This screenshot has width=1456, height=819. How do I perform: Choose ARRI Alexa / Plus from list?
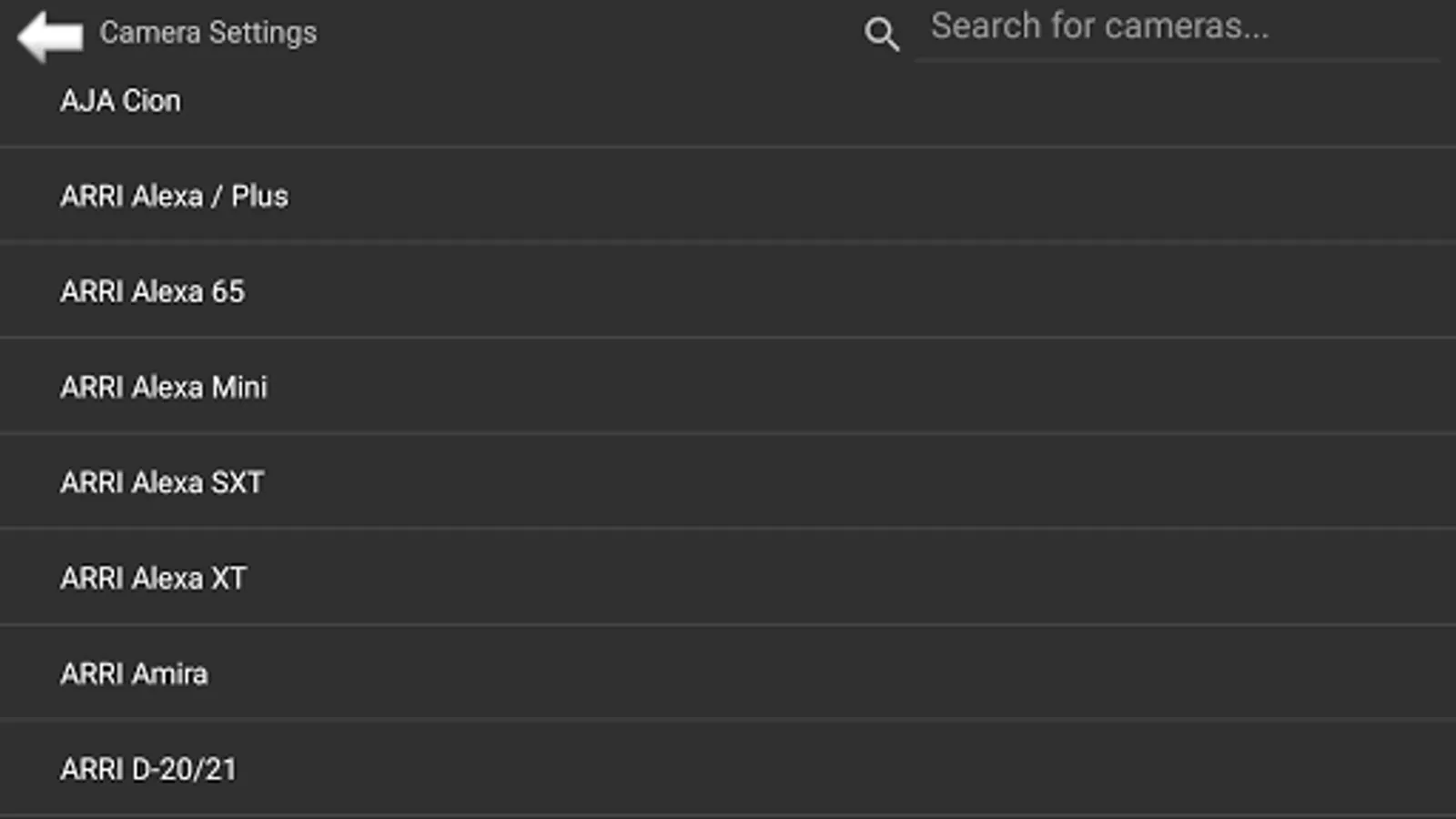pos(728,195)
